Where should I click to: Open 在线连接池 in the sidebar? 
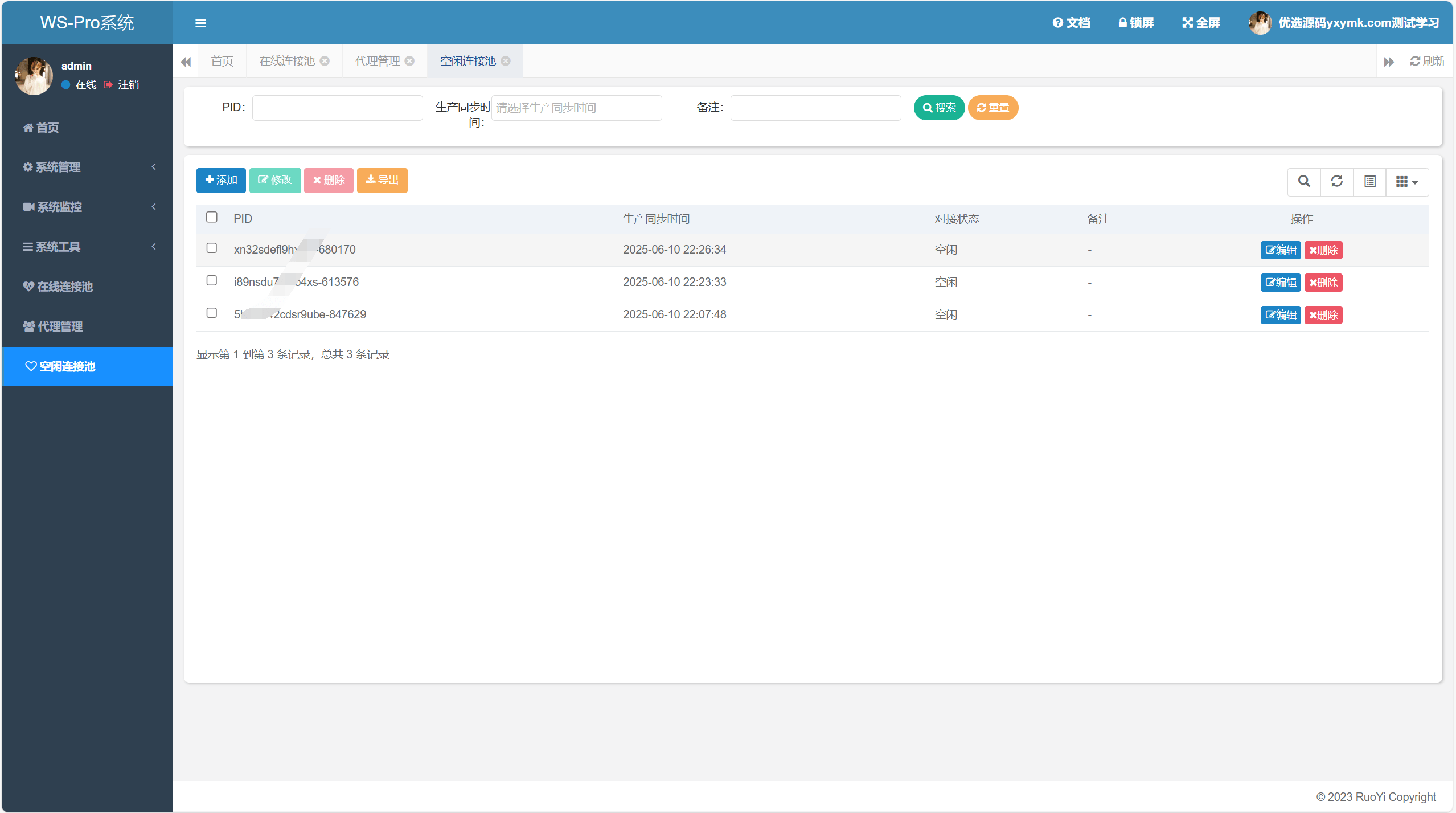pos(64,287)
